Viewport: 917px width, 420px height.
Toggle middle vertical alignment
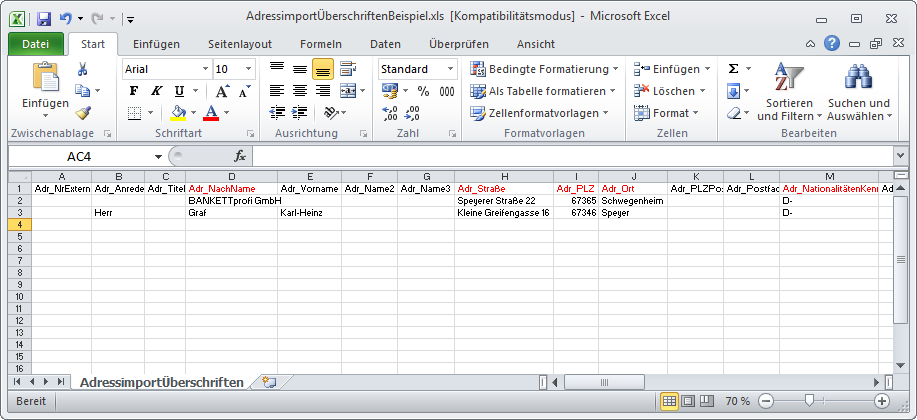point(300,69)
